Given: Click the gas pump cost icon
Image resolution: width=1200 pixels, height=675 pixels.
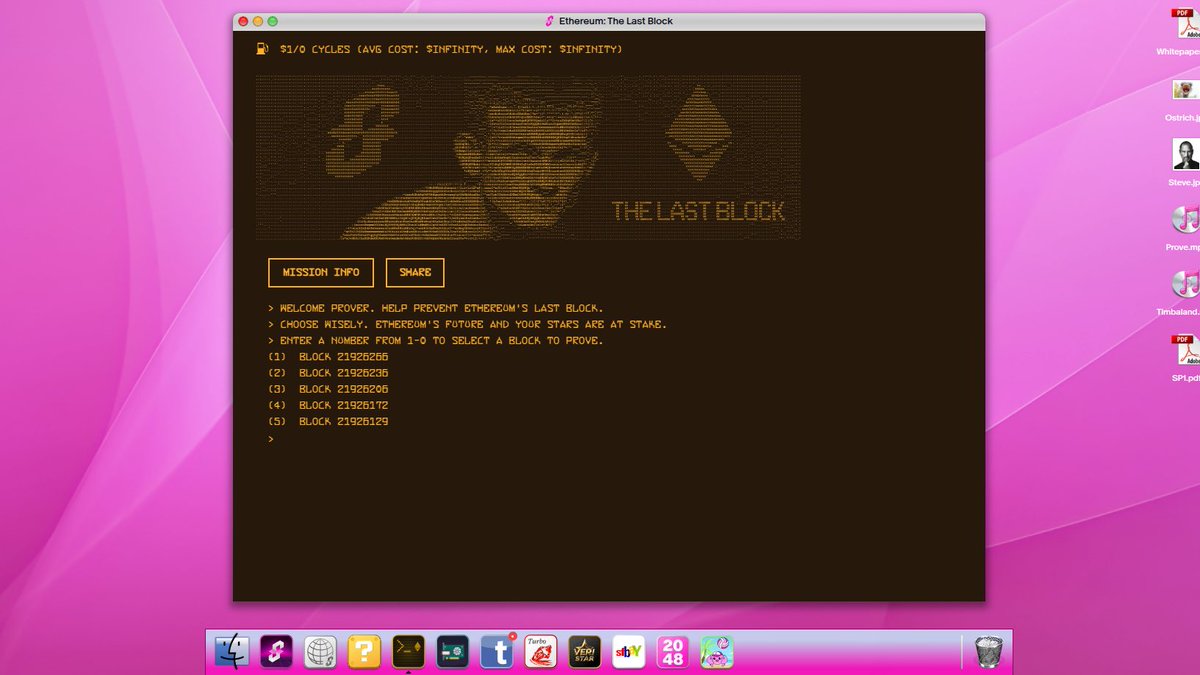Looking at the screenshot, I should click(262, 48).
